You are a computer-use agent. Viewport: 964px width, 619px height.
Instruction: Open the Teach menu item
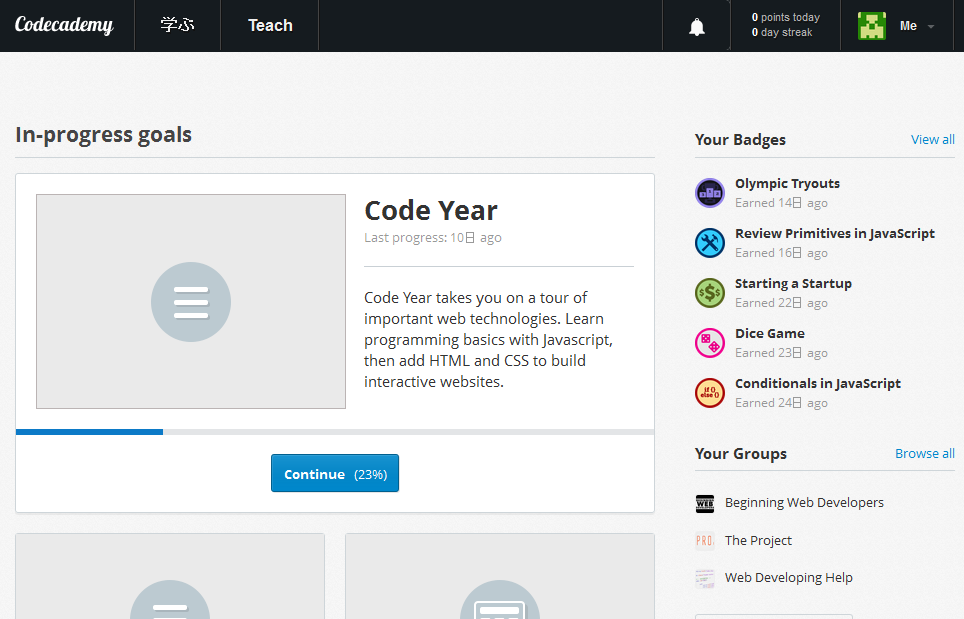click(x=270, y=25)
